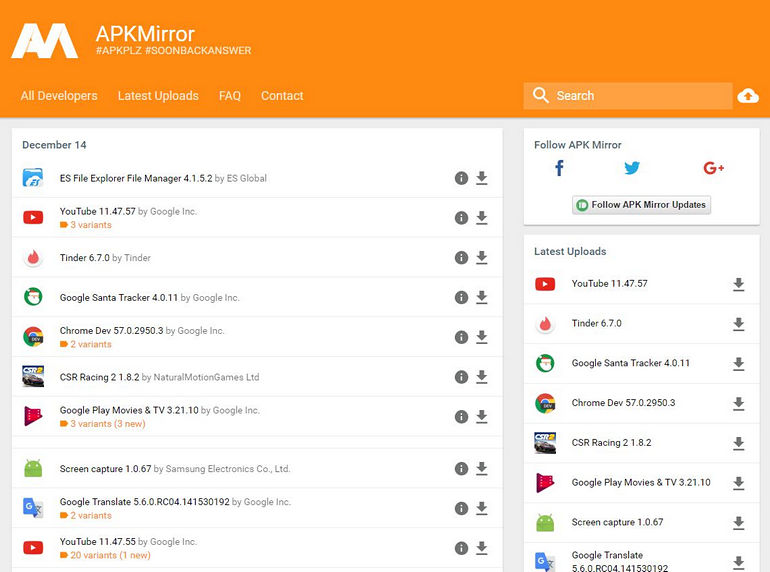
Task: Go to Latest Uploads in navigation bar
Action: [158, 96]
